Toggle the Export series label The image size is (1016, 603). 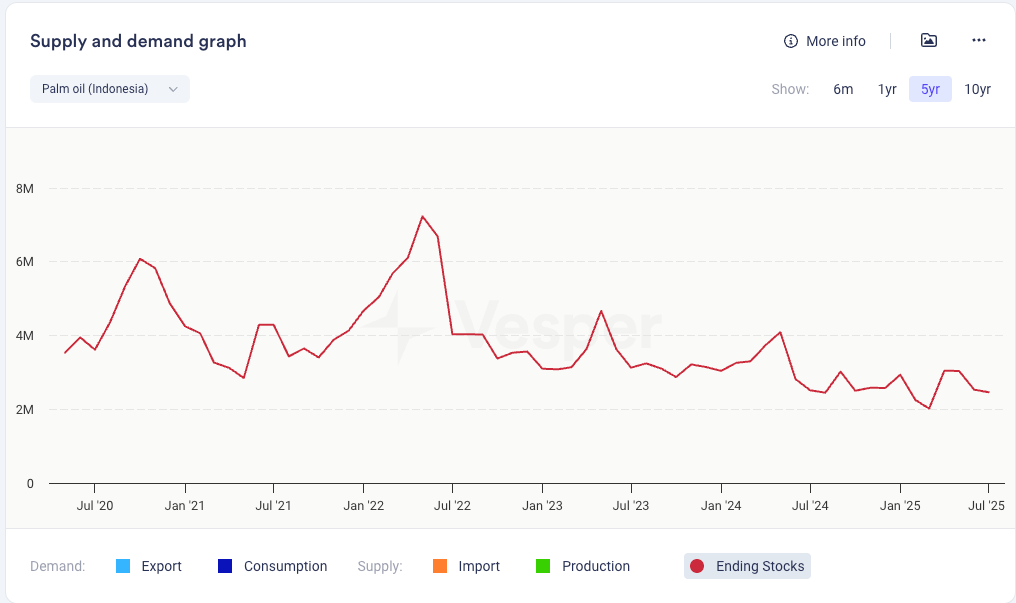click(162, 566)
